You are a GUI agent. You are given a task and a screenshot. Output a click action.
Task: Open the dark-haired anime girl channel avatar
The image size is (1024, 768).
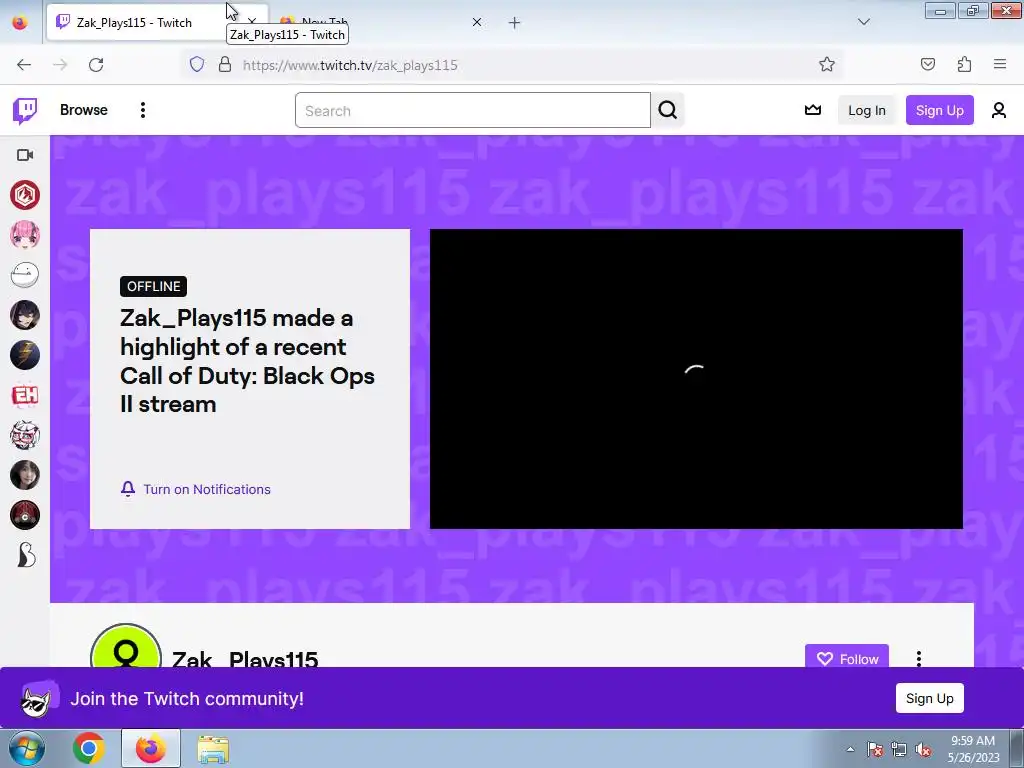[25, 315]
